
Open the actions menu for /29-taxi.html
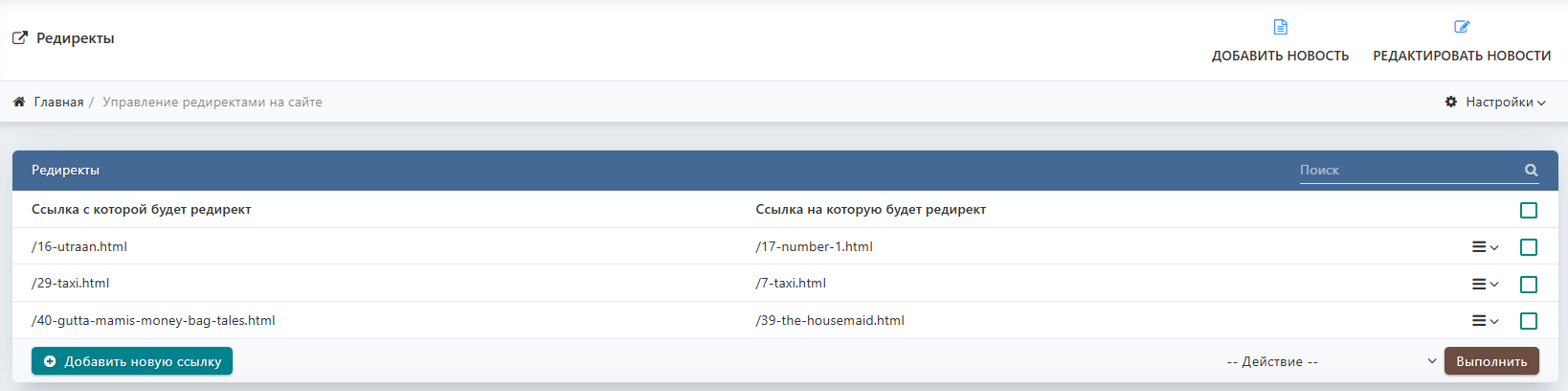tap(1485, 285)
